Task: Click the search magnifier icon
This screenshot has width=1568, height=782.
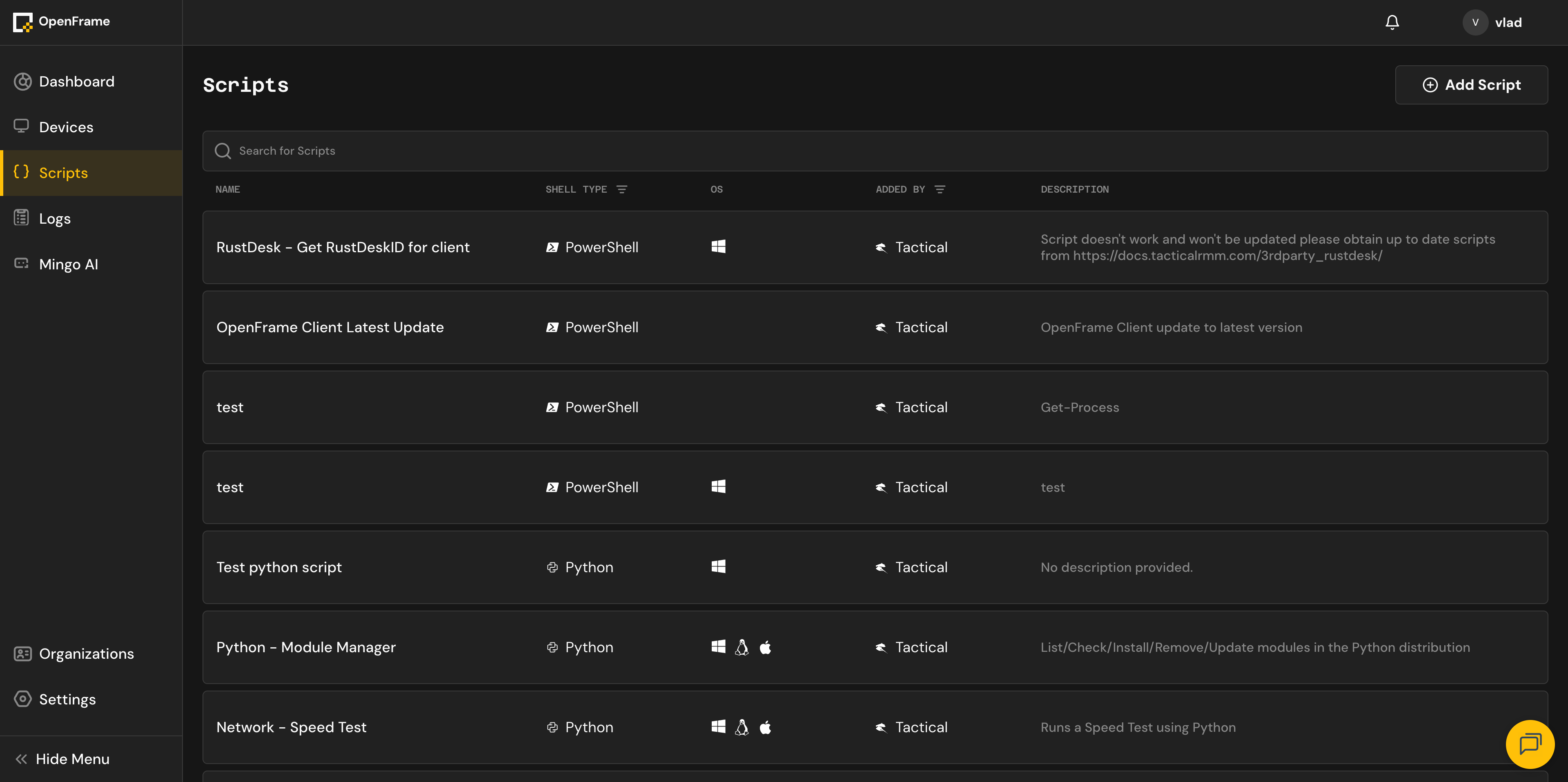Action: [x=223, y=151]
